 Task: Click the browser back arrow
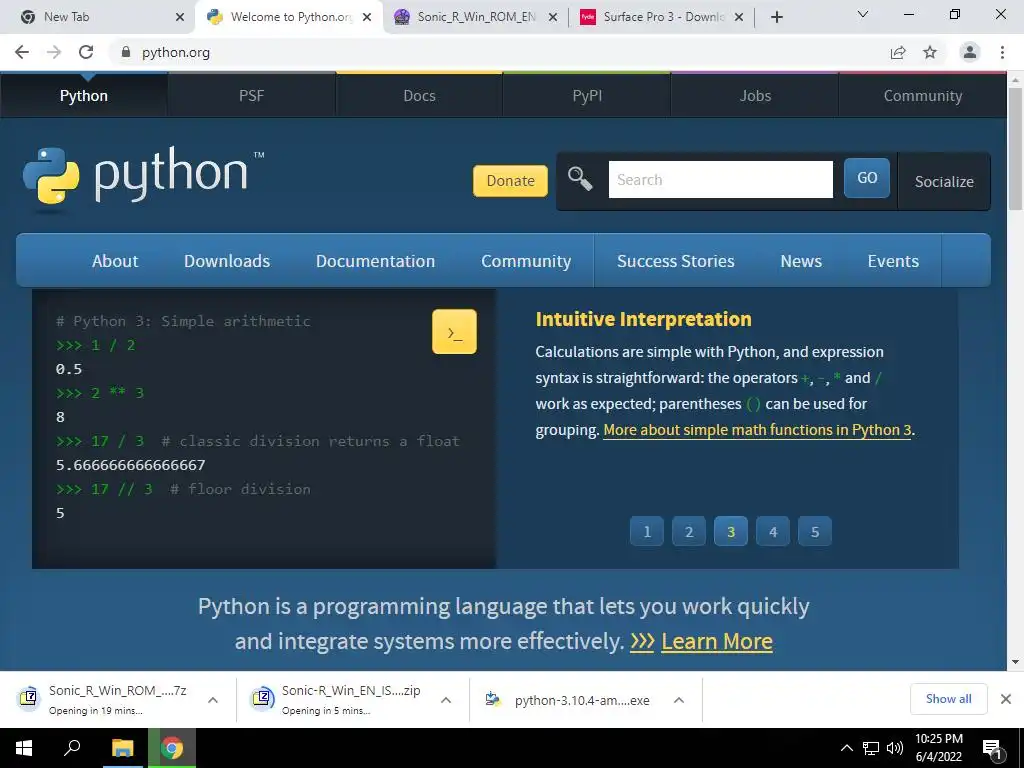click(22, 52)
